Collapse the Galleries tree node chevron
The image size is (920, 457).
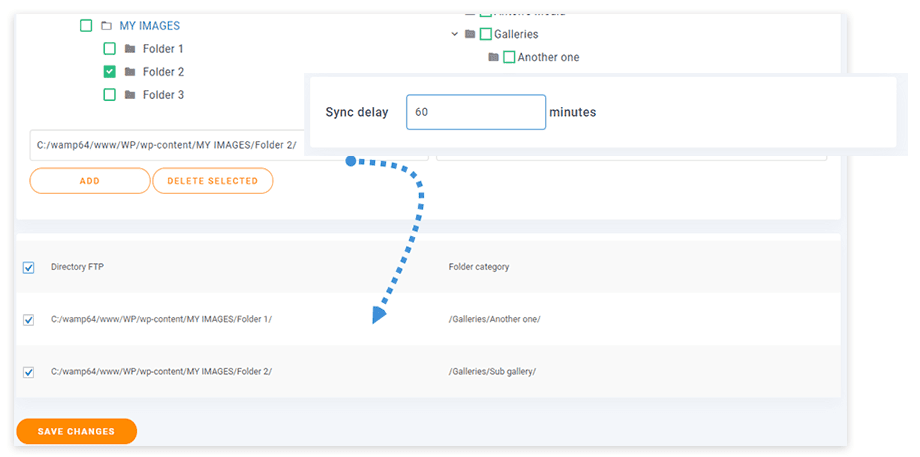point(455,34)
